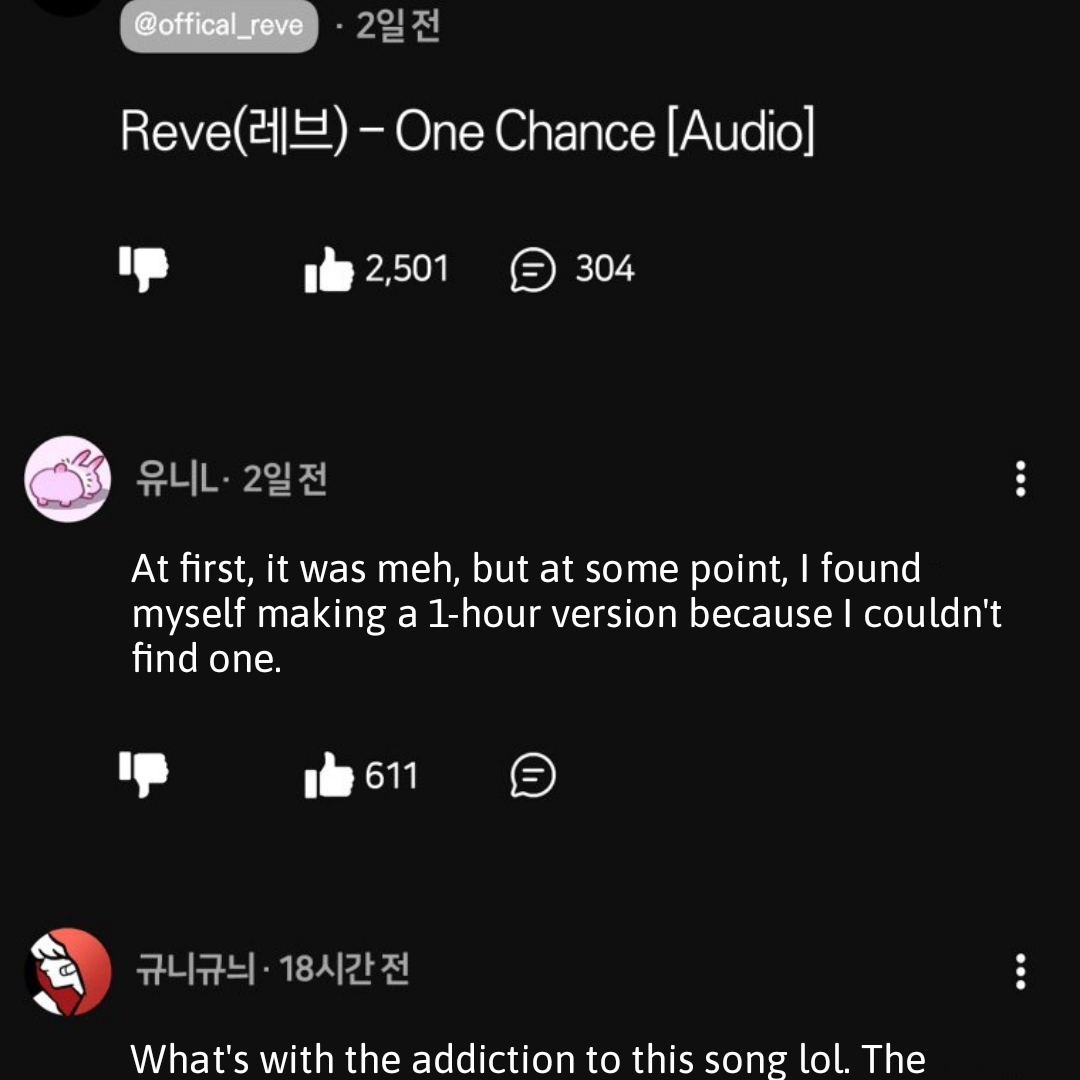Tap the 'Reve(레브) – One Chance [Audio]' title

pos(467,133)
